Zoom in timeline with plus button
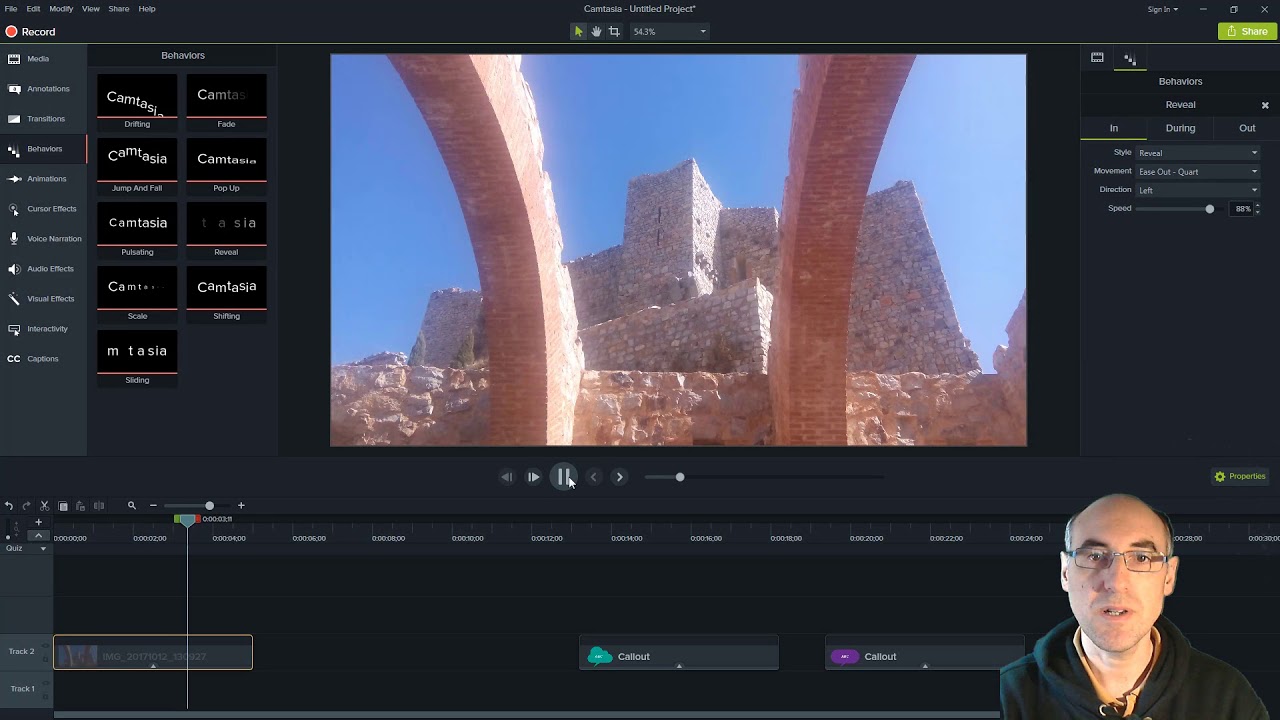Viewport: 1280px width, 720px height. coord(241,506)
